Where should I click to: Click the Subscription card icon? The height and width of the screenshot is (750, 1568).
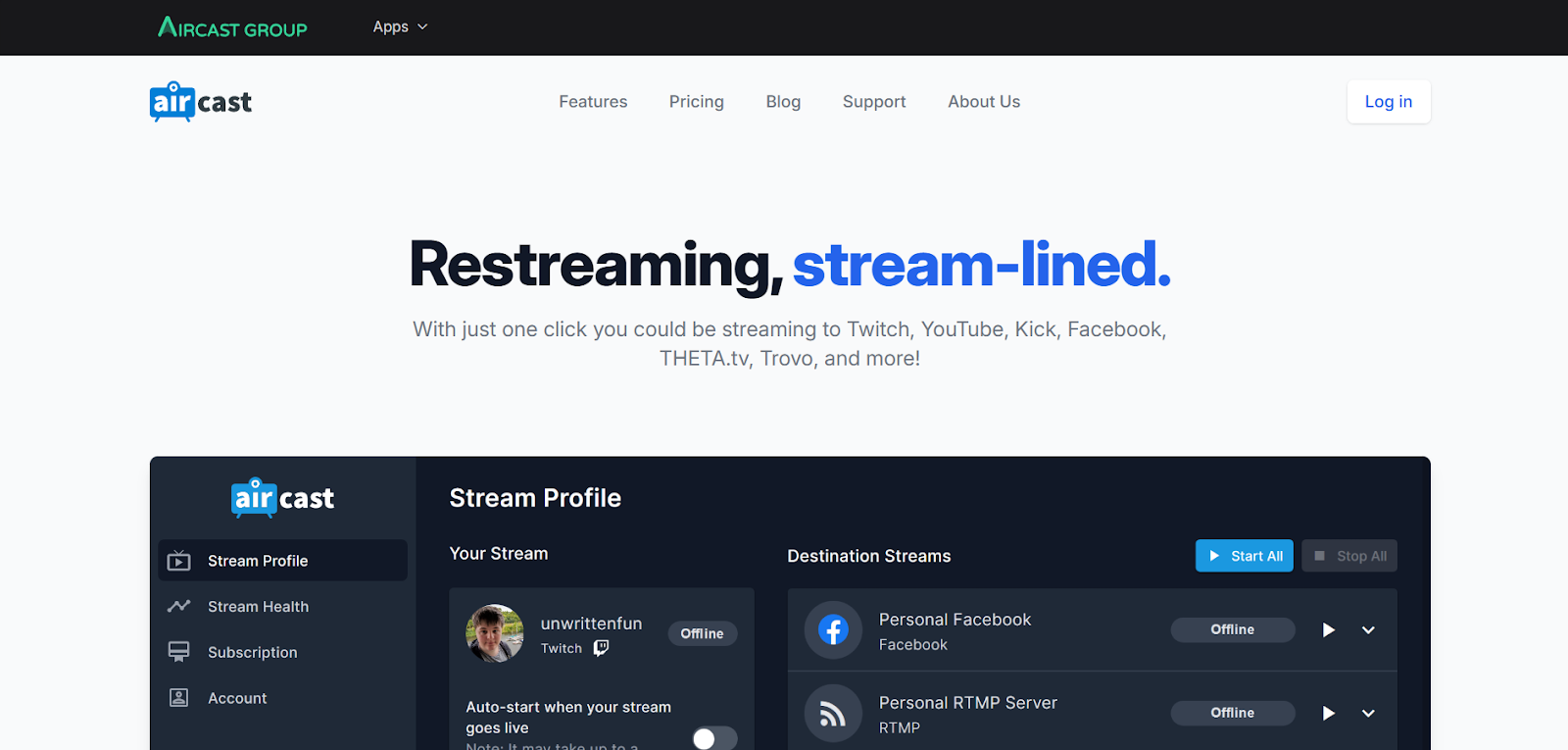click(178, 652)
